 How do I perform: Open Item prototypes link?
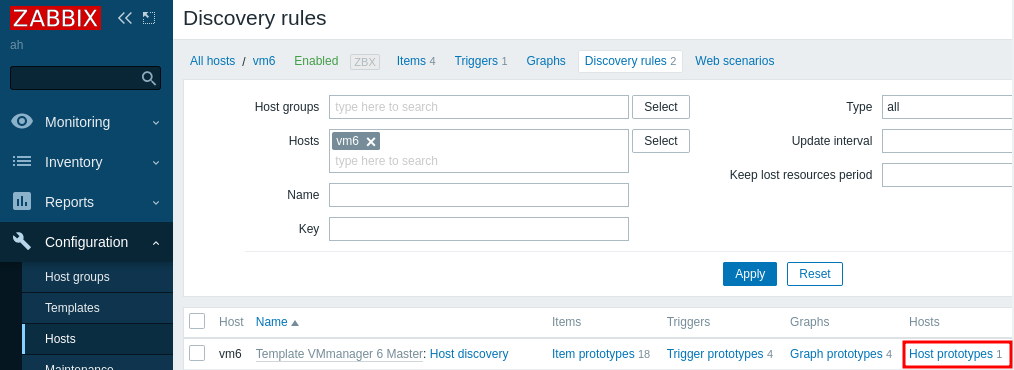tap(593, 354)
